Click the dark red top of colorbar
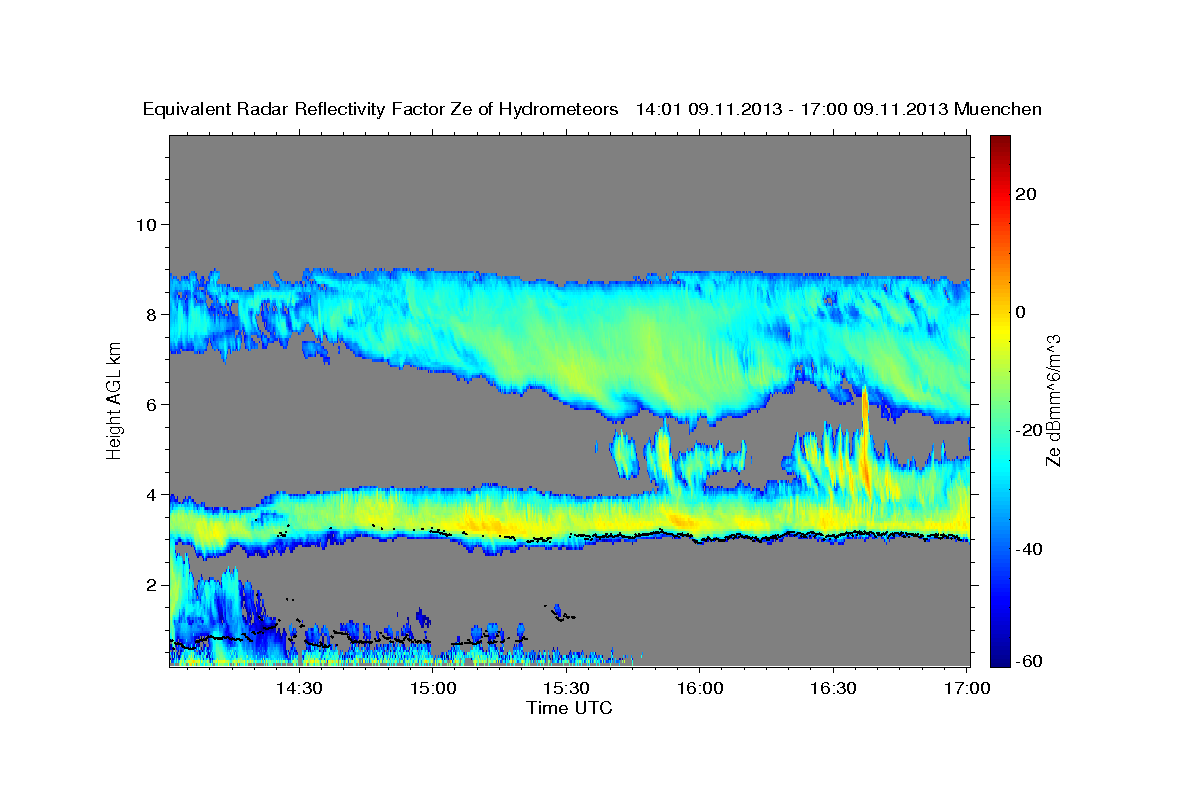 coord(999,142)
